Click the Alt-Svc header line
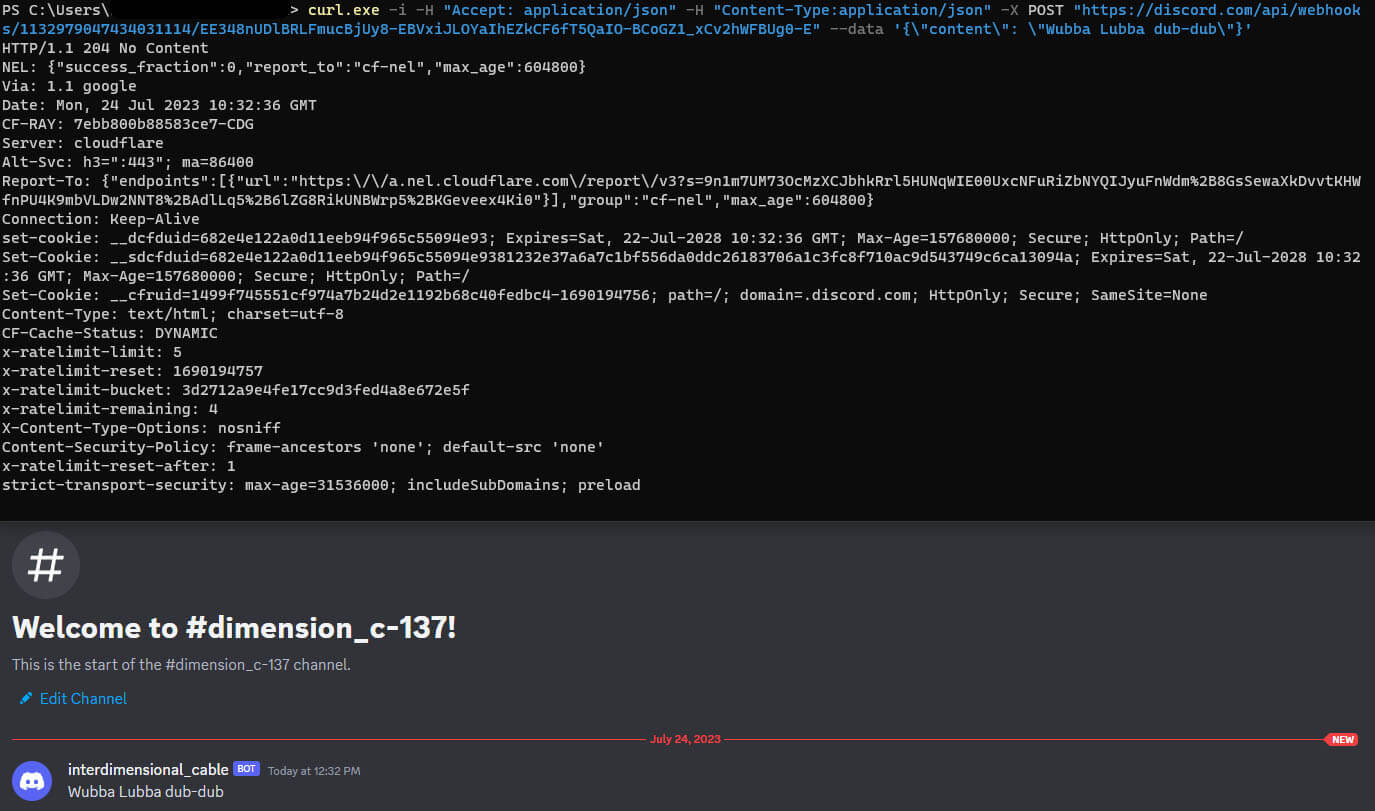 [128, 162]
